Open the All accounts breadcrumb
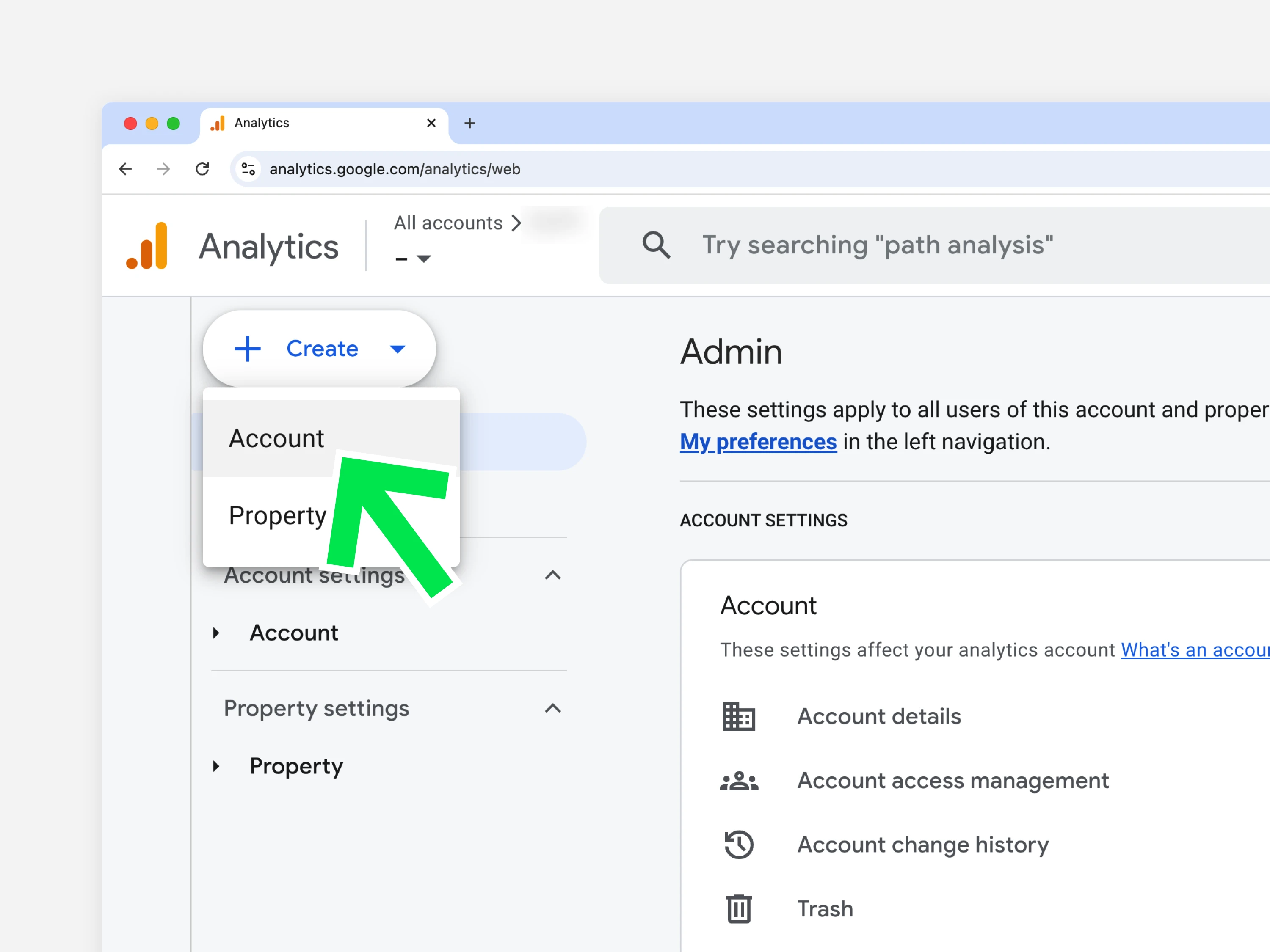Image resolution: width=1270 pixels, height=952 pixels. (448, 223)
